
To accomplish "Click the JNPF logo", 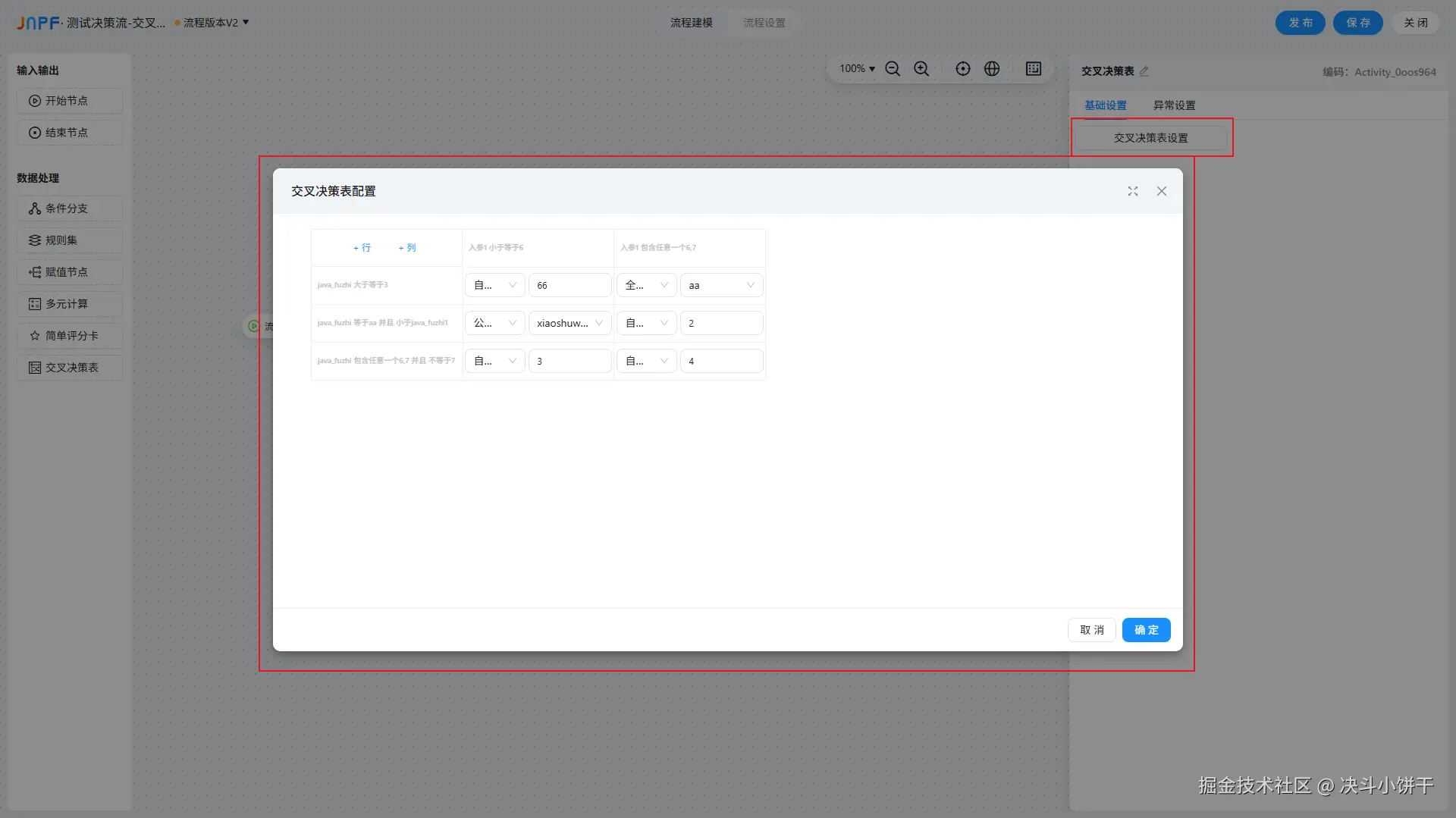I will point(38,23).
